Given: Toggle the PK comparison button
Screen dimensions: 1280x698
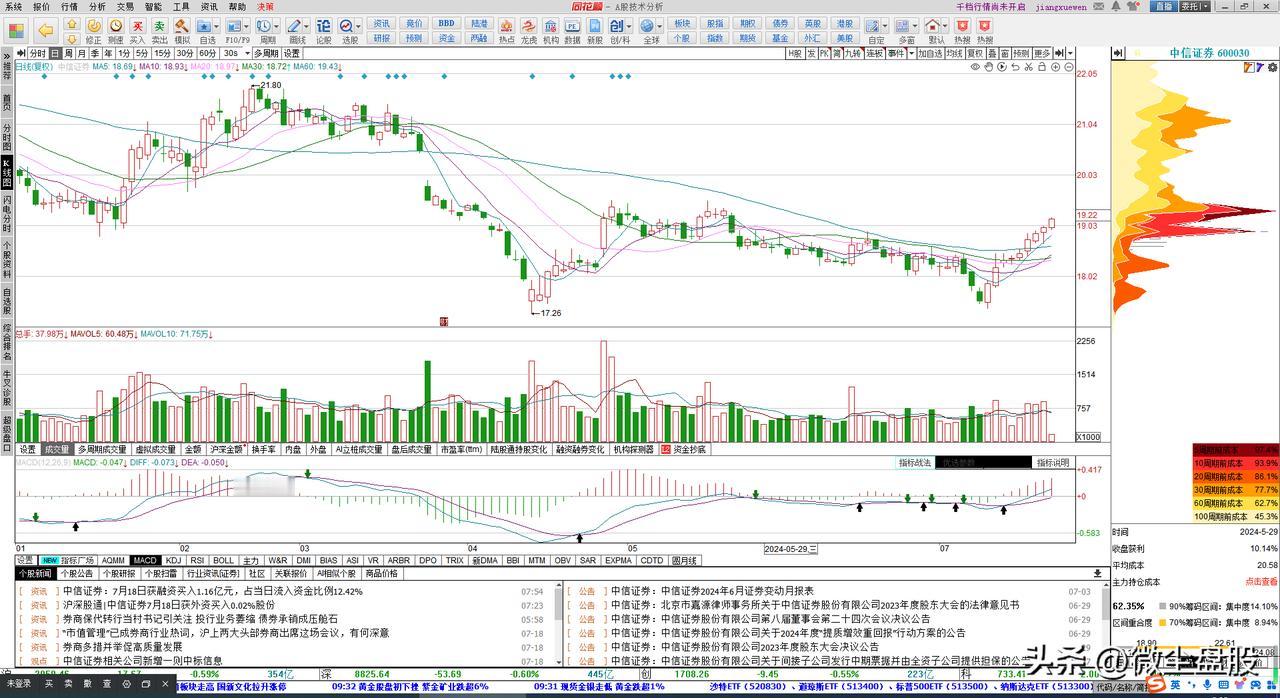Looking at the screenshot, I should click(x=824, y=53).
